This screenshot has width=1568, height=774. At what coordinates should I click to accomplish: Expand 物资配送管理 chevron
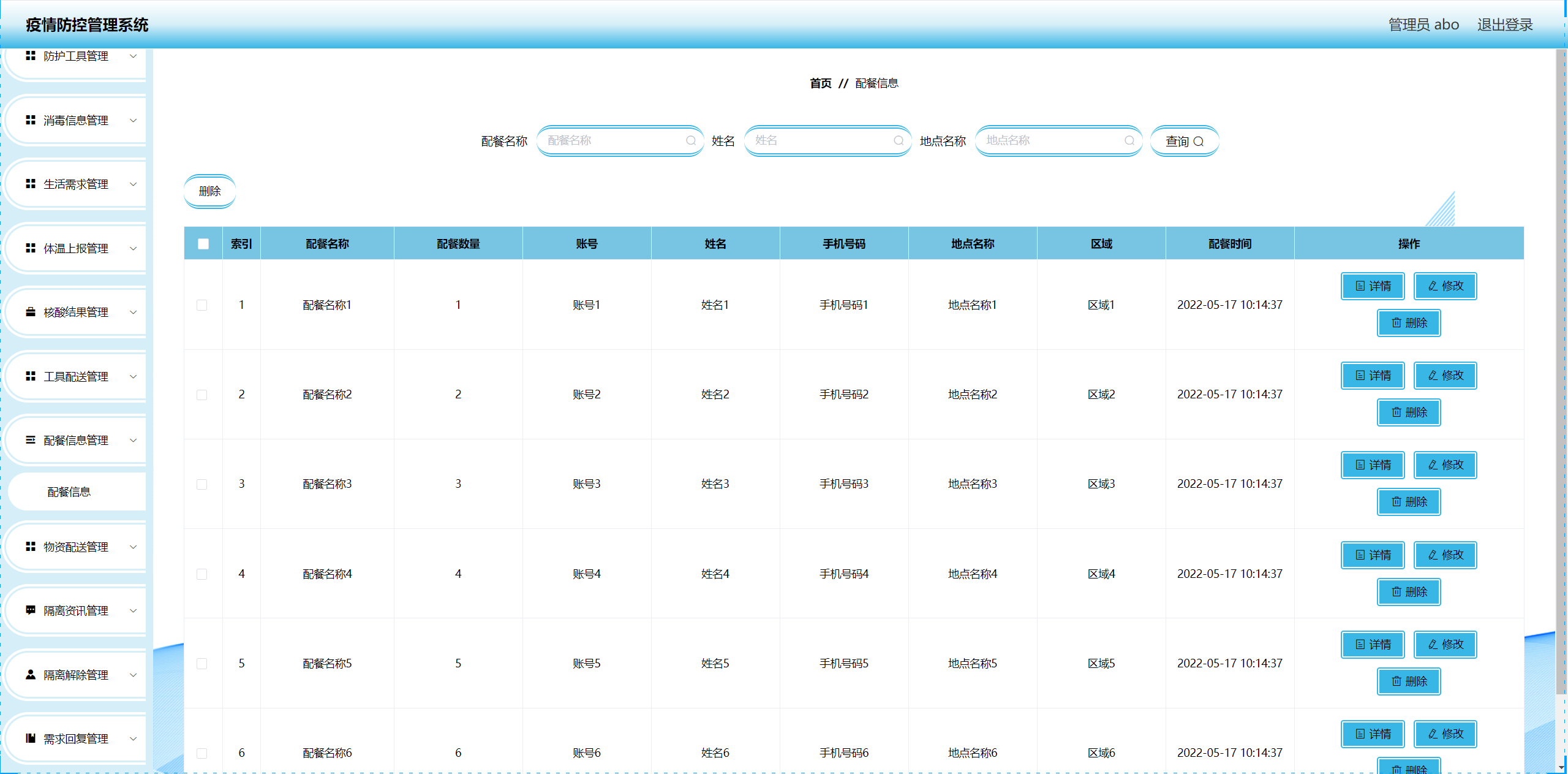[133, 547]
